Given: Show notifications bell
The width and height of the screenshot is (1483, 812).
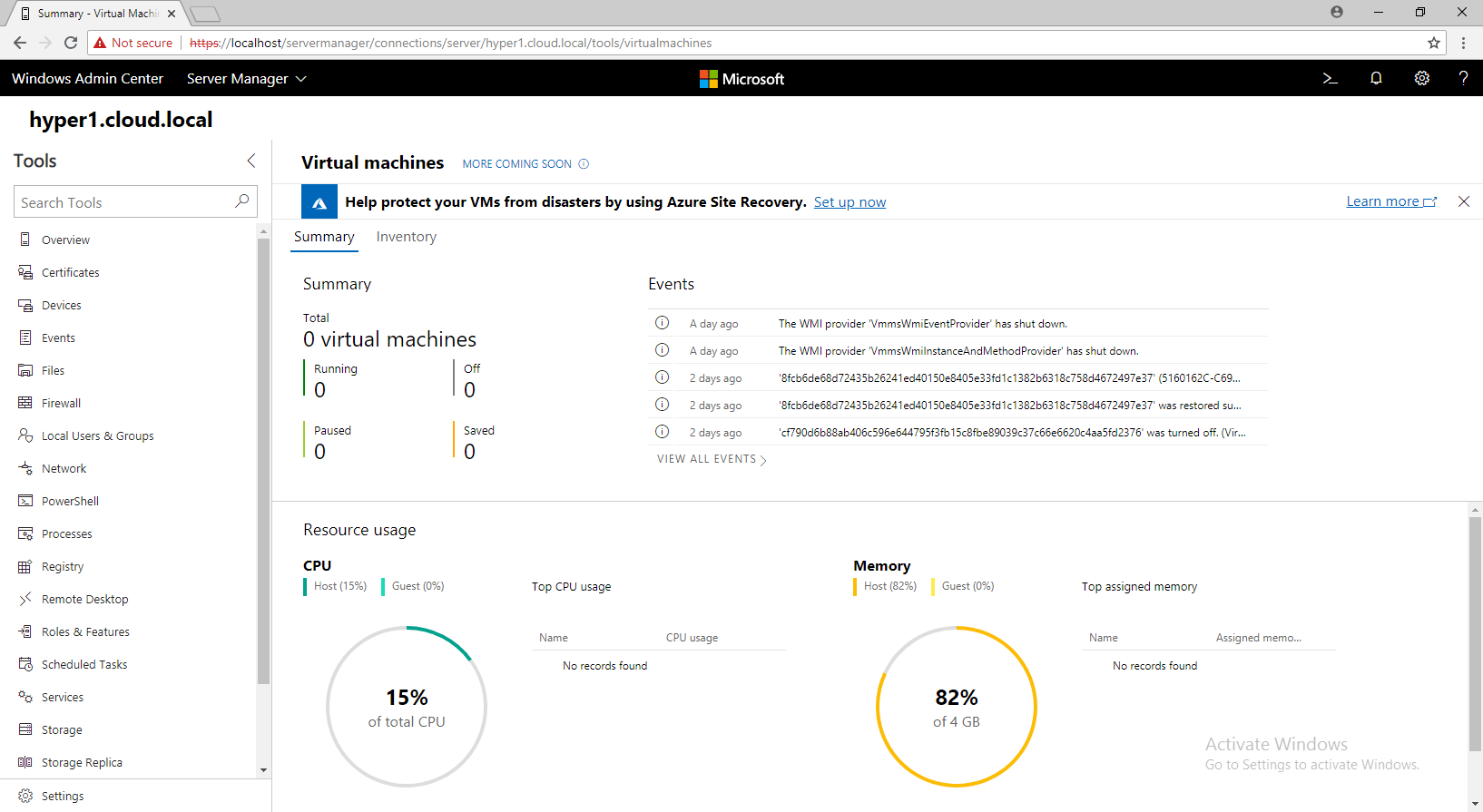Looking at the screenshot, I should 1376,79.
